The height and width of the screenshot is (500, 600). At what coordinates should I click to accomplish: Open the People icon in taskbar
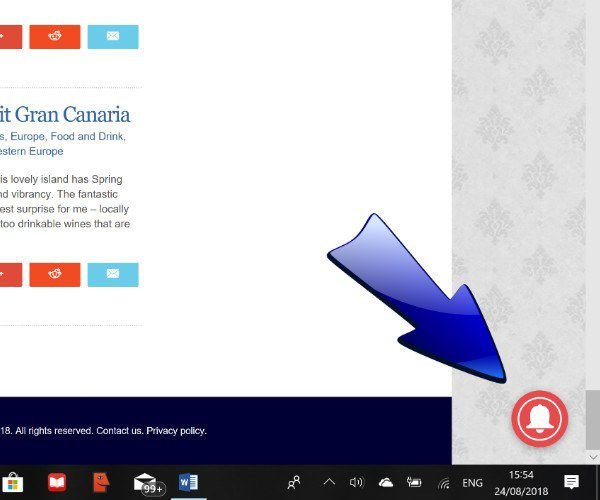(294, 482)
